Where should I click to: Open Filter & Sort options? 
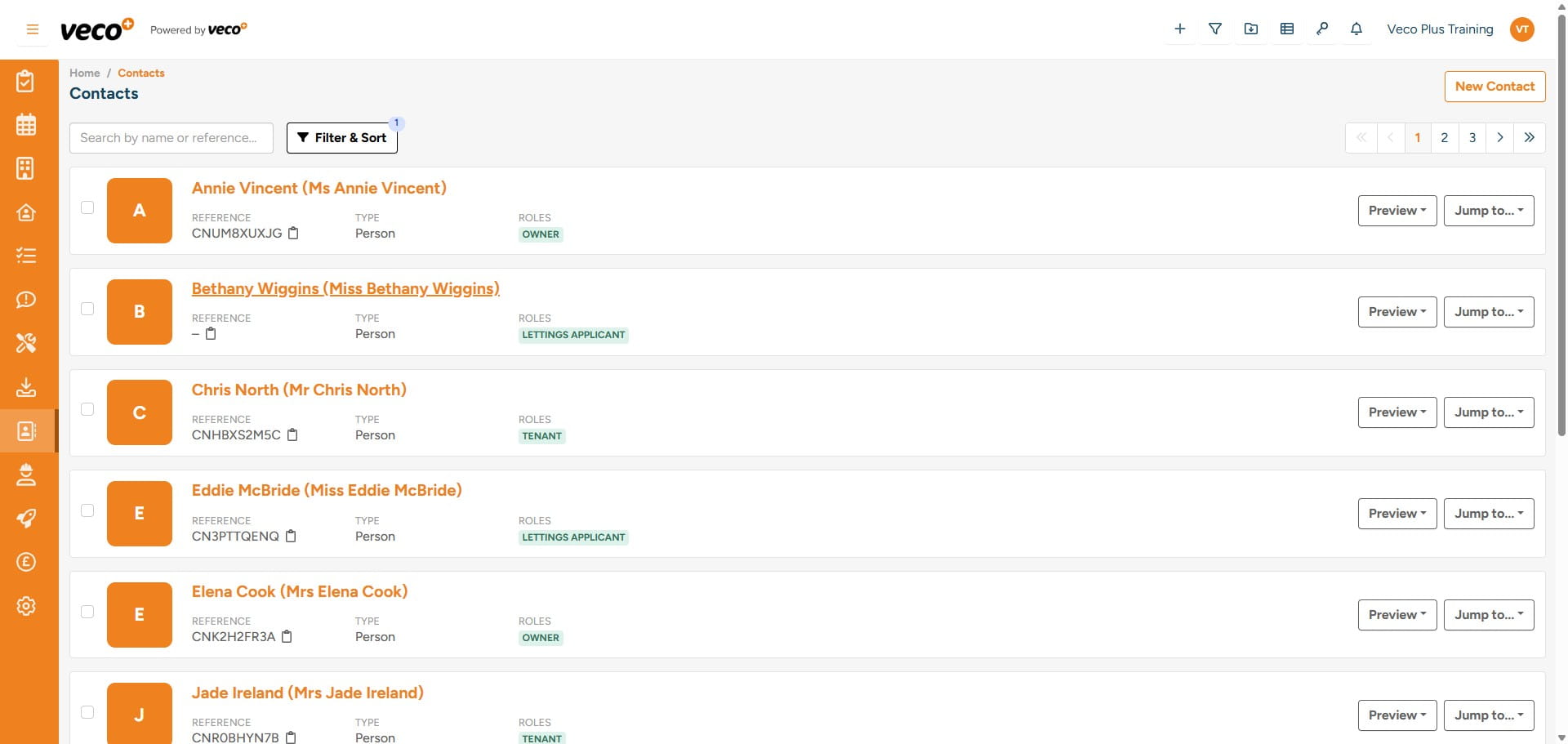click(342, 138)
